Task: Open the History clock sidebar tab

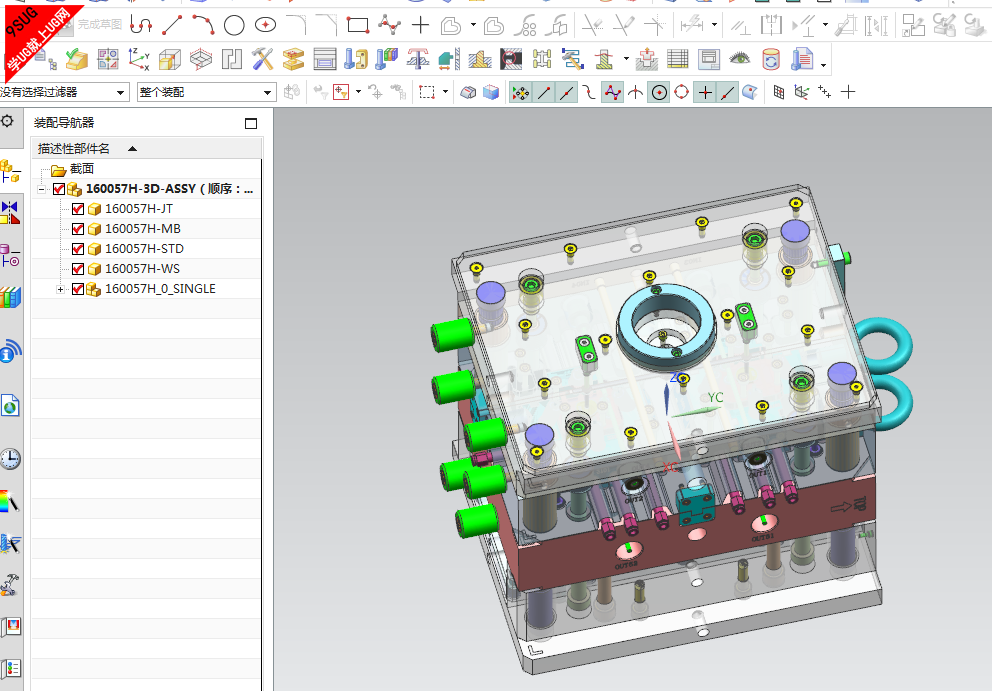Action: pos(10,459)
